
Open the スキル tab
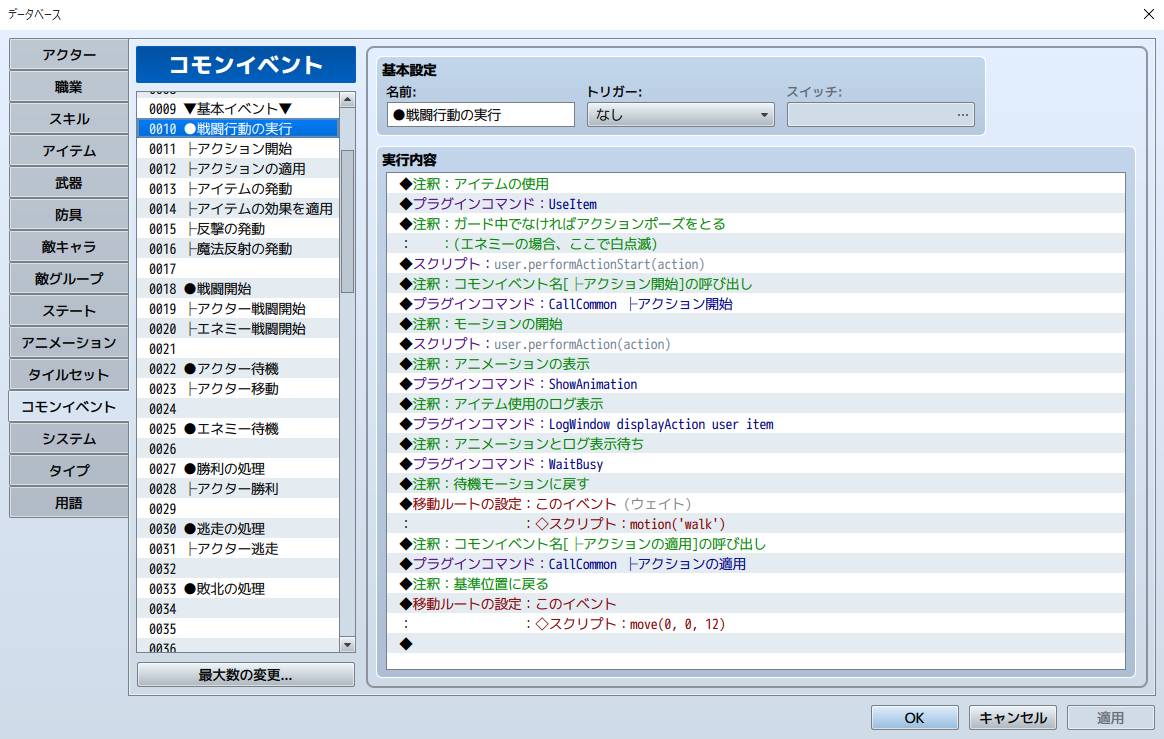(69, 119)
